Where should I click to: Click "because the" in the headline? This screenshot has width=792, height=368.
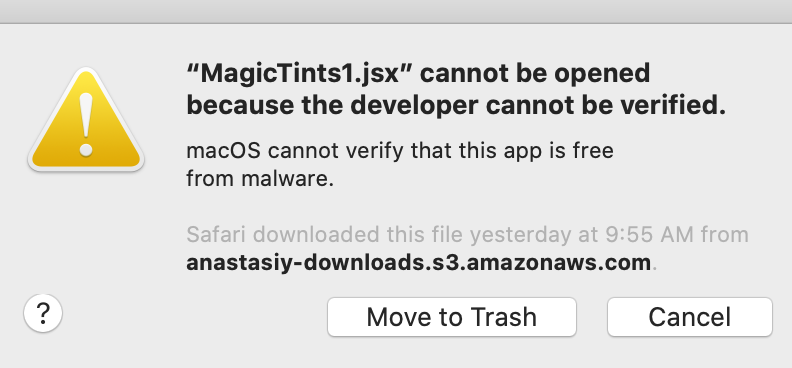[265, 105]
